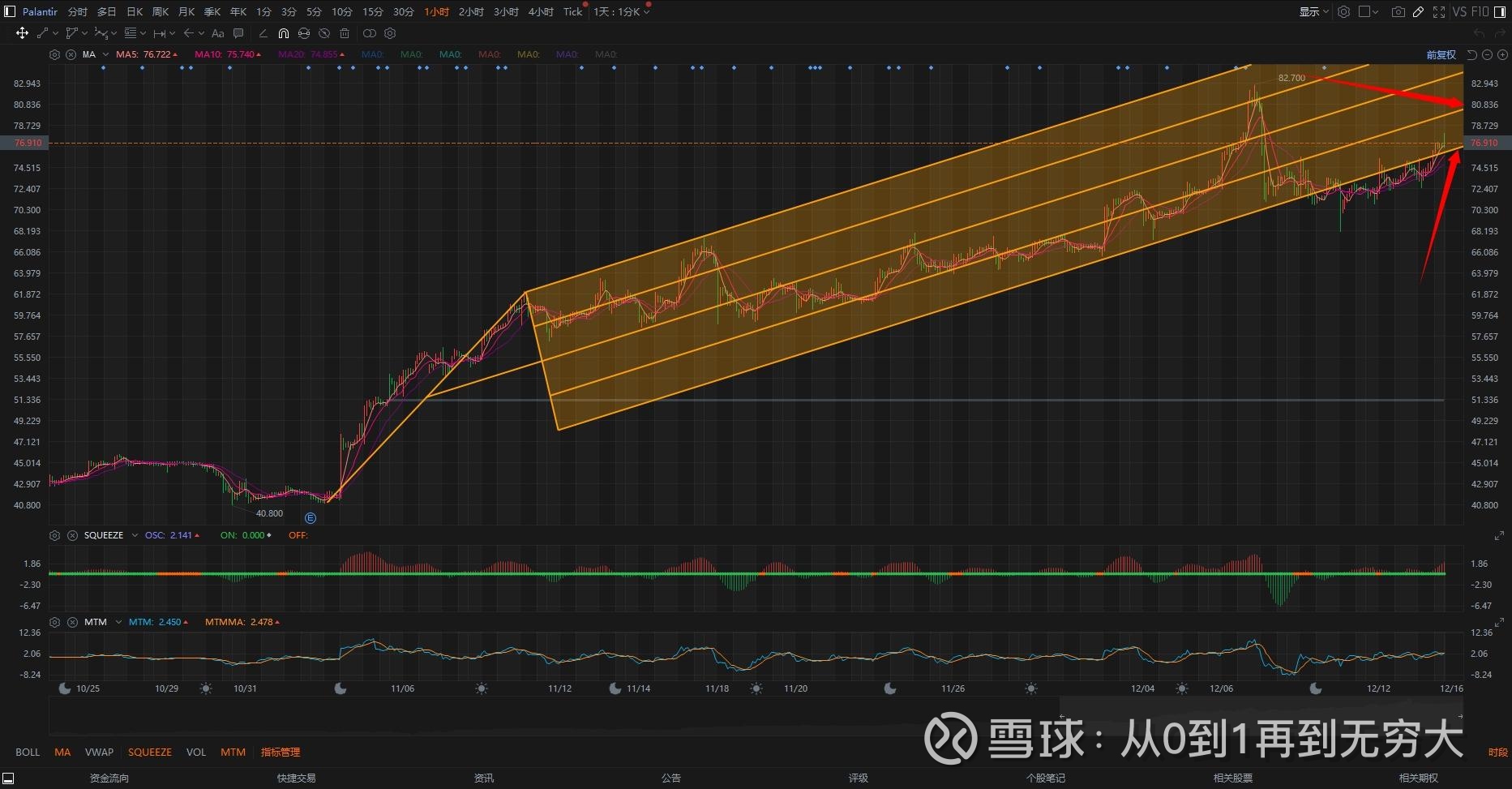Reset the chart zoom view
Viewport: 1512px width, 789px height.
pyautogui.click(x=1472, y=54)
